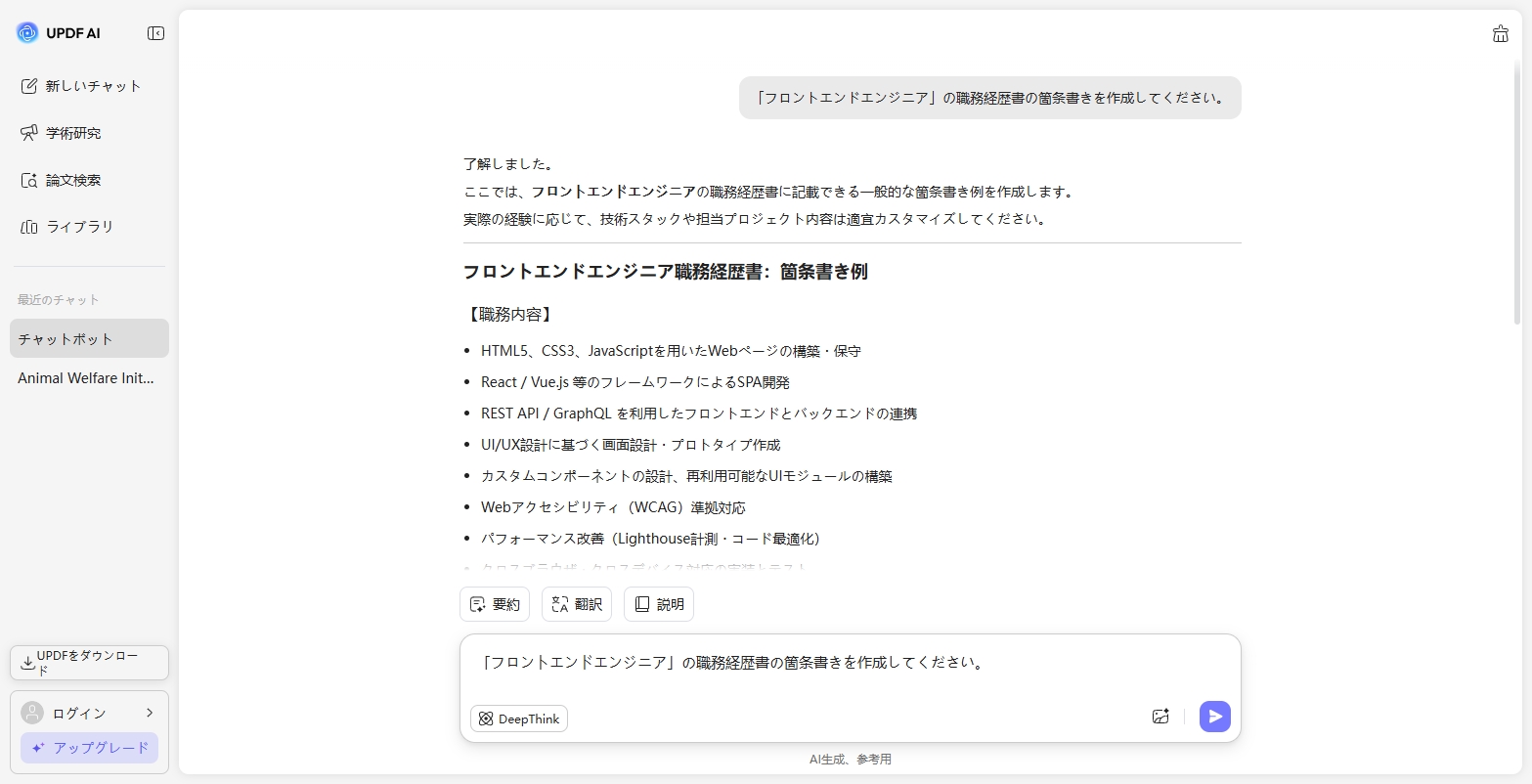Screen dimensions: 1532x784
Task: Click the clear-chat broom icon
Action: (x=1501, y=33)
